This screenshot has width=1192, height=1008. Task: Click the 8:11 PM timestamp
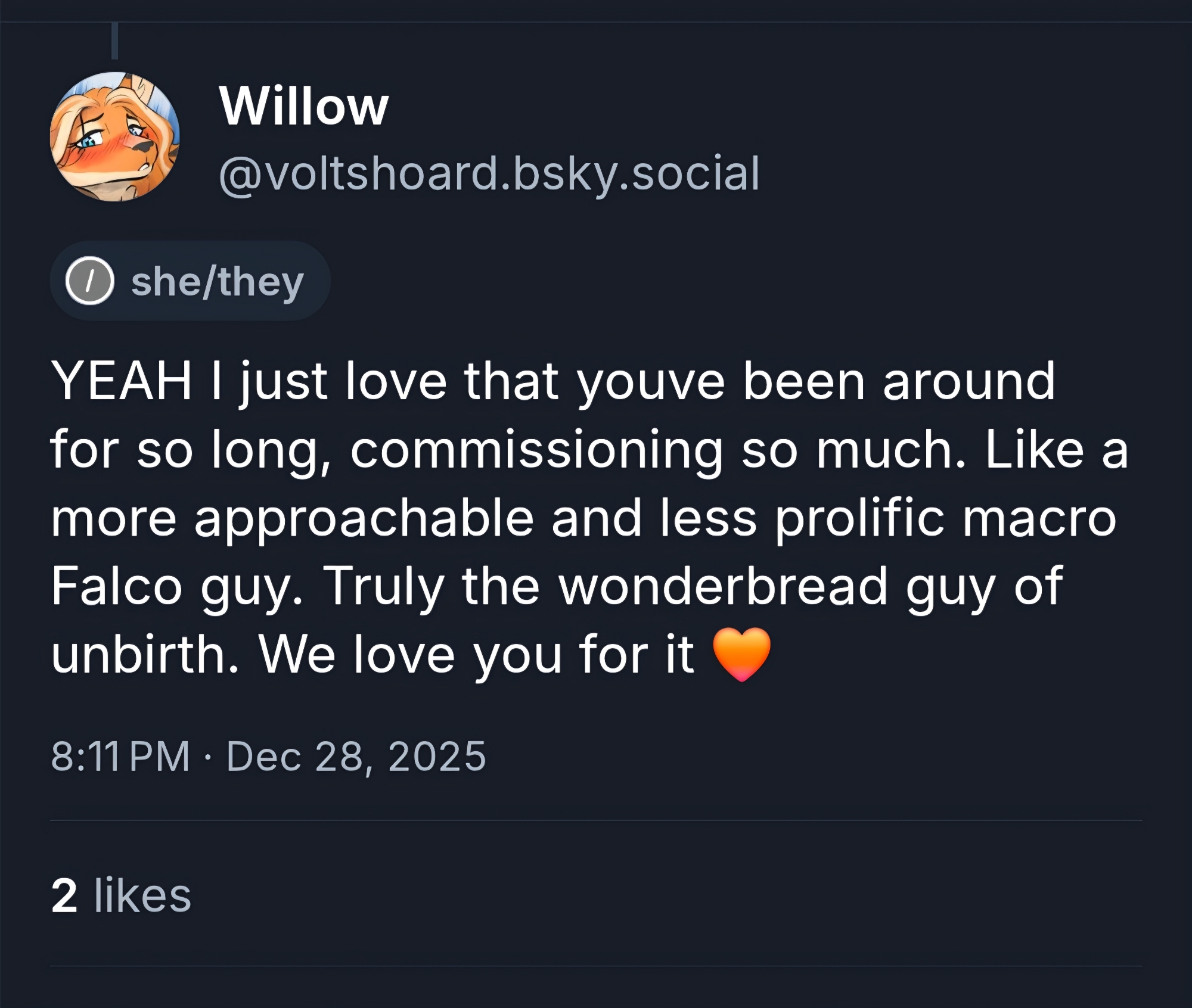click(120, 757)
